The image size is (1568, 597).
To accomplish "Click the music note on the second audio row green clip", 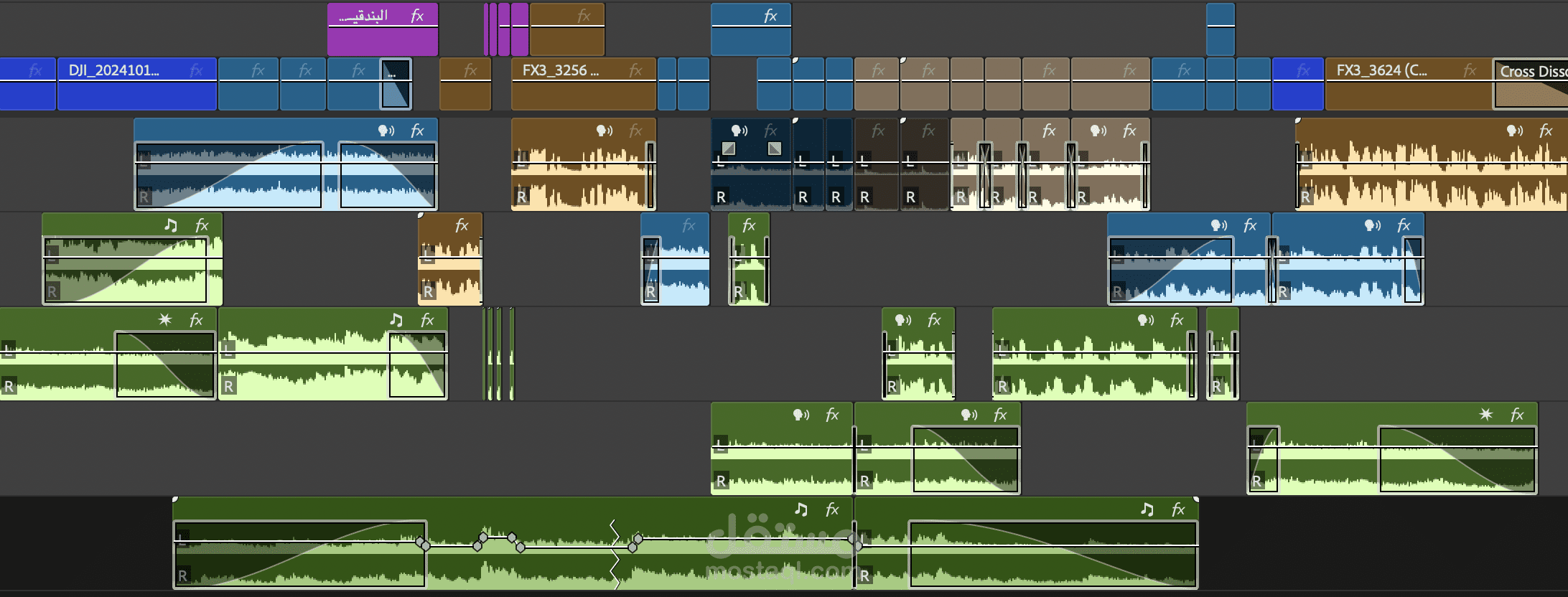I will (x=171, y=225).
